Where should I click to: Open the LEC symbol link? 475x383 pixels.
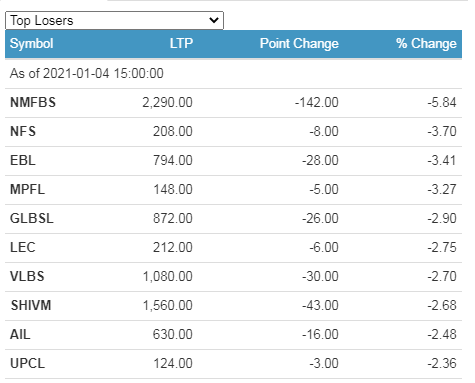23,247
